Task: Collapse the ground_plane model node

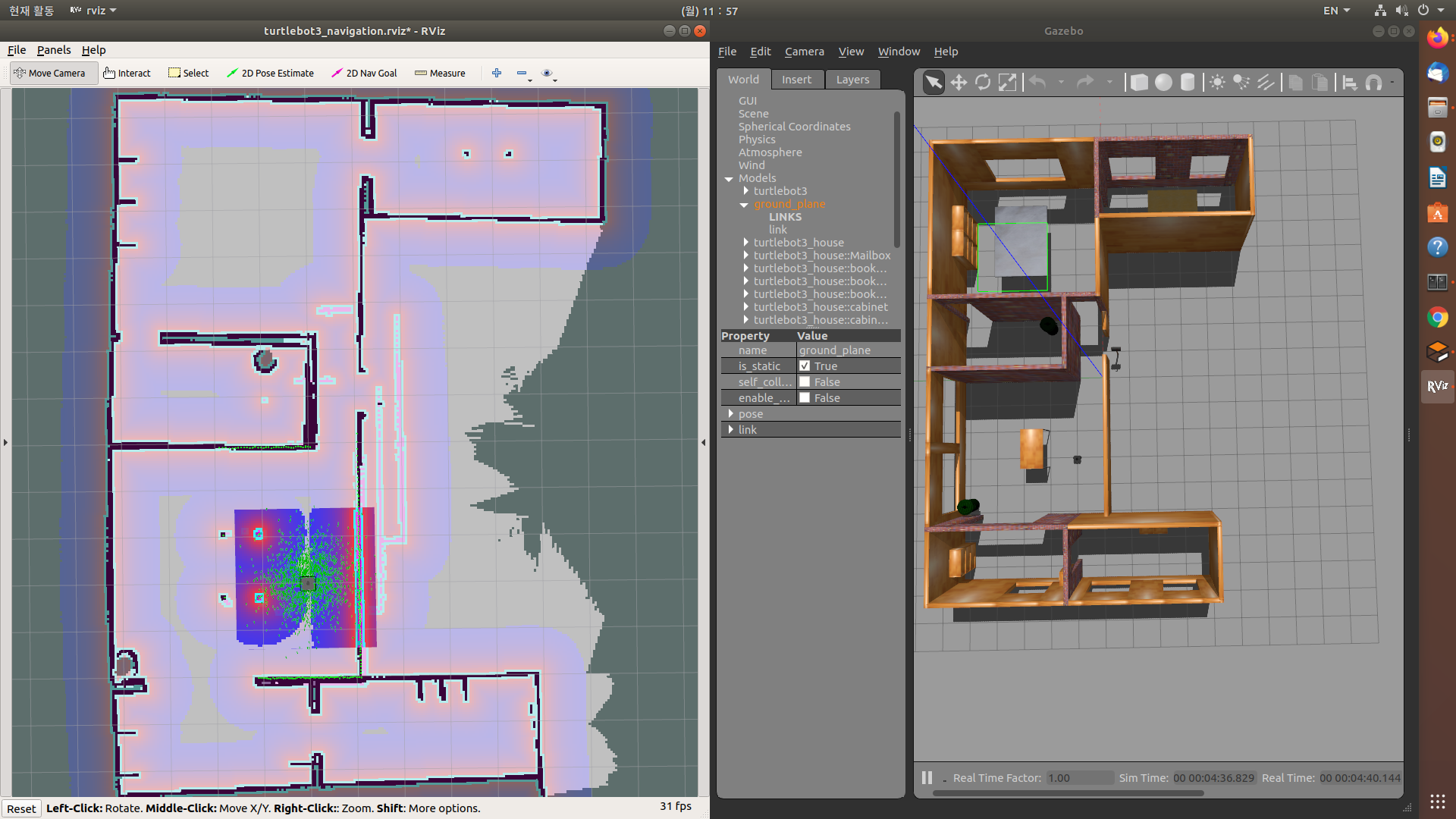Action: click(744, 205)
